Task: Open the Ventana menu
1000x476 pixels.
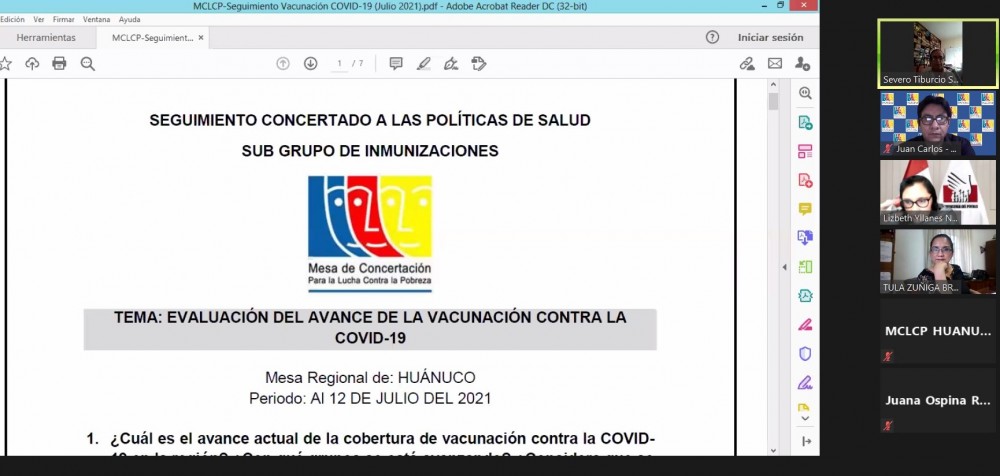Action: (97, 19)
